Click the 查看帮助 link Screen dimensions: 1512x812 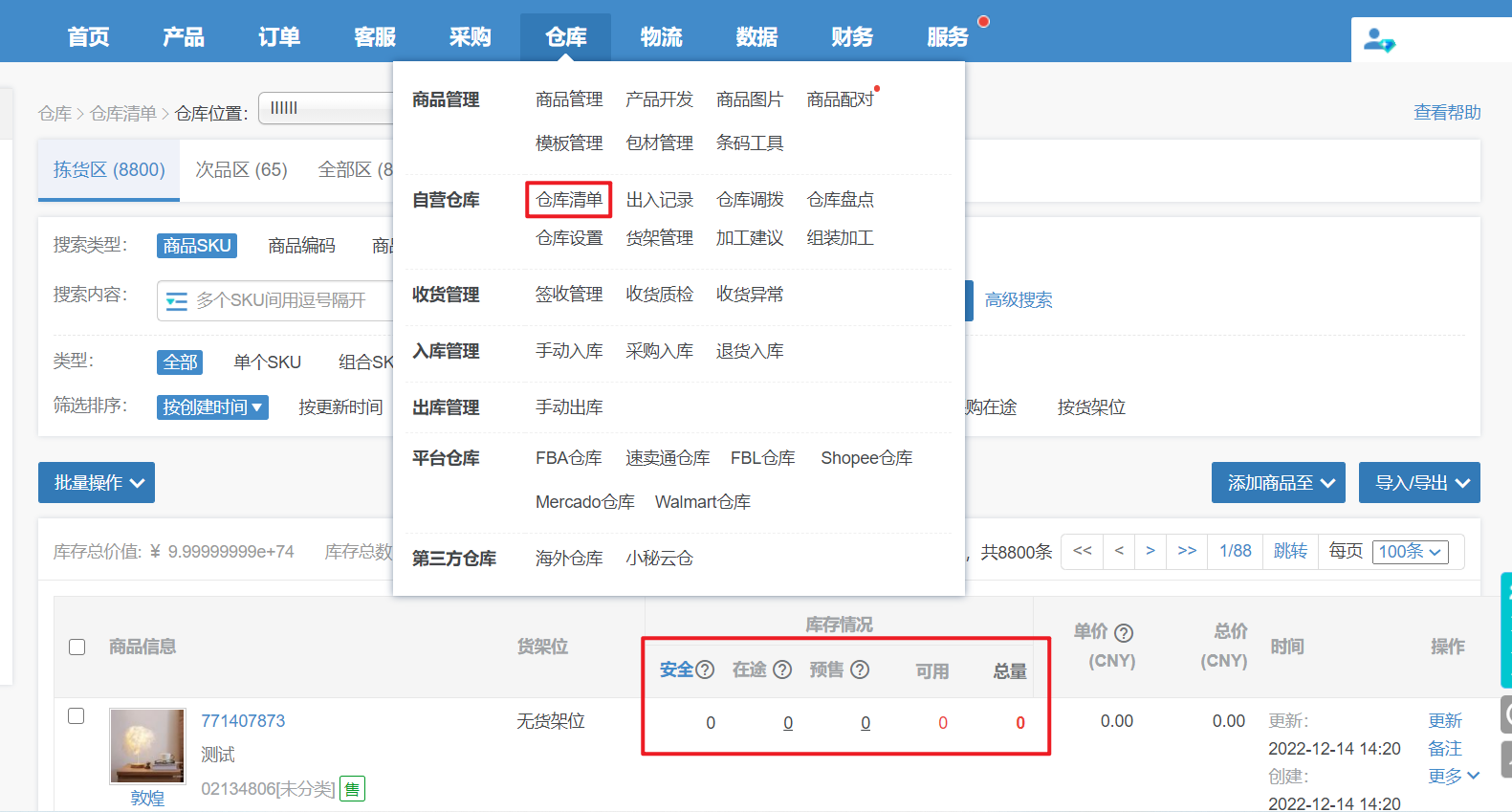pyautogui.click(x=1446, y=113)
